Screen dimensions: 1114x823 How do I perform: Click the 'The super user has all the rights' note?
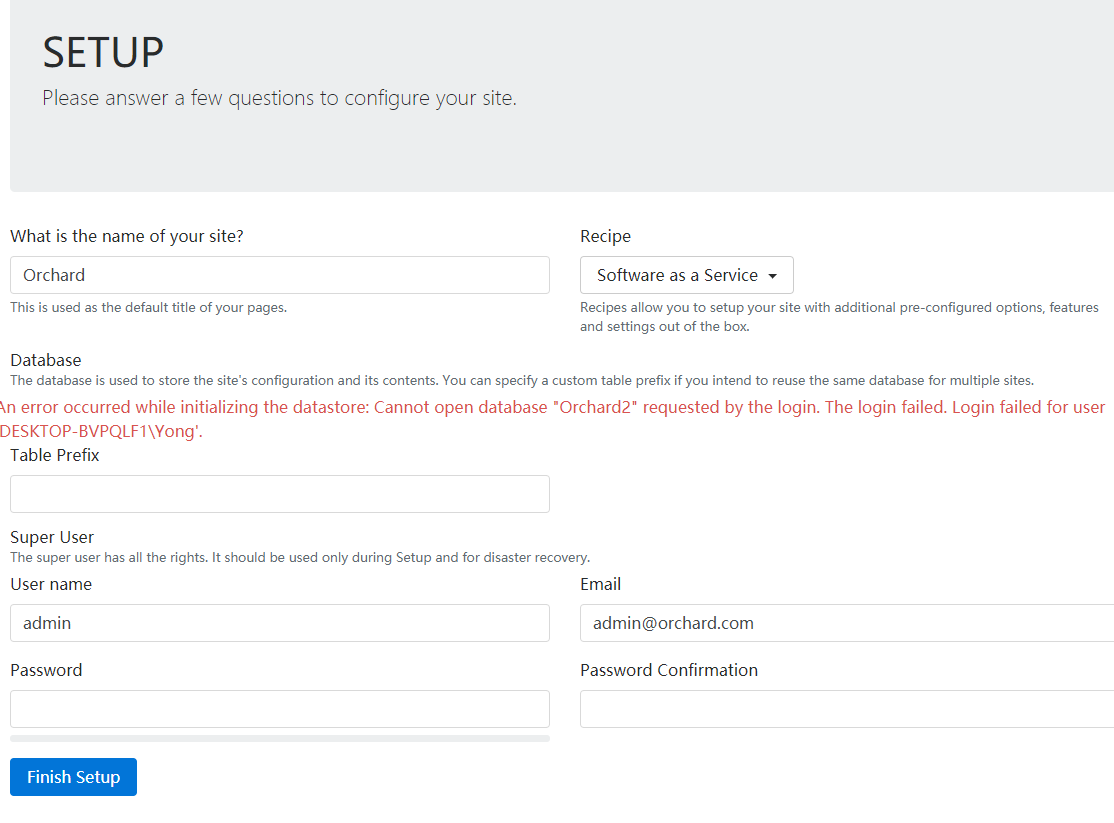click(300, 558)
